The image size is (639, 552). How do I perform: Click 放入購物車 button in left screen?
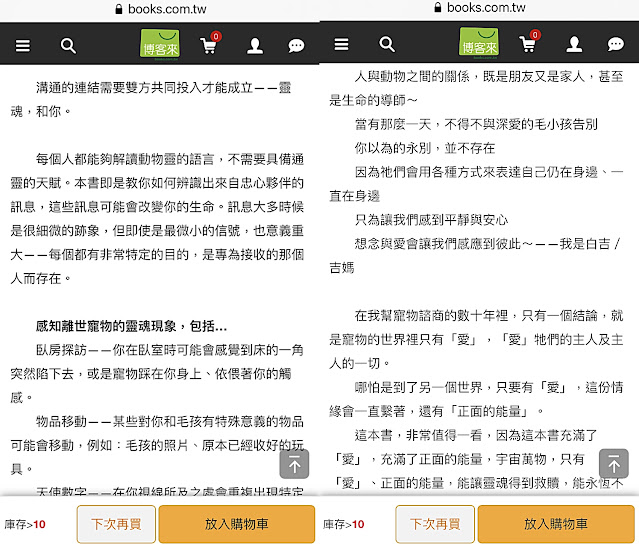pyautogui.click(x=237, y=524)
